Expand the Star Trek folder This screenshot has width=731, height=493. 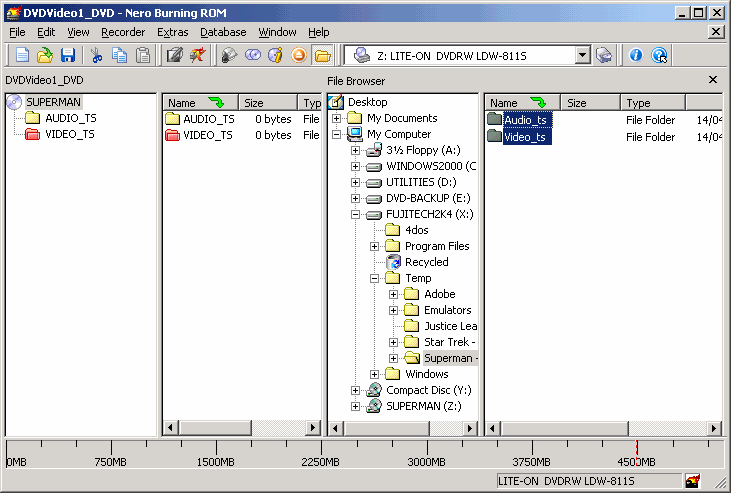pyautogui.click(x=393, y=342)
